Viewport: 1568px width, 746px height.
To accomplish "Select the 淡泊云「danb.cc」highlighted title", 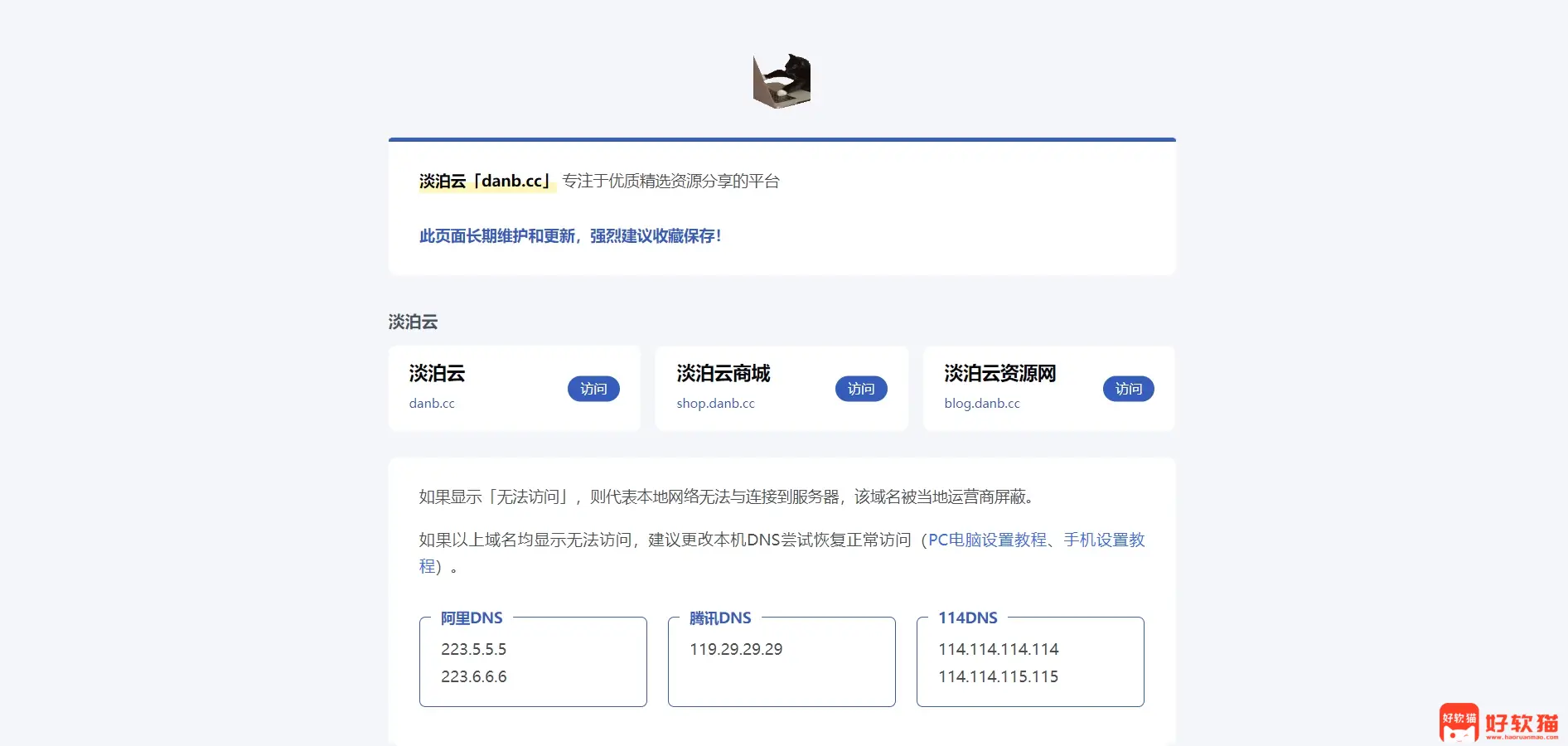I will tap(486, 181).
